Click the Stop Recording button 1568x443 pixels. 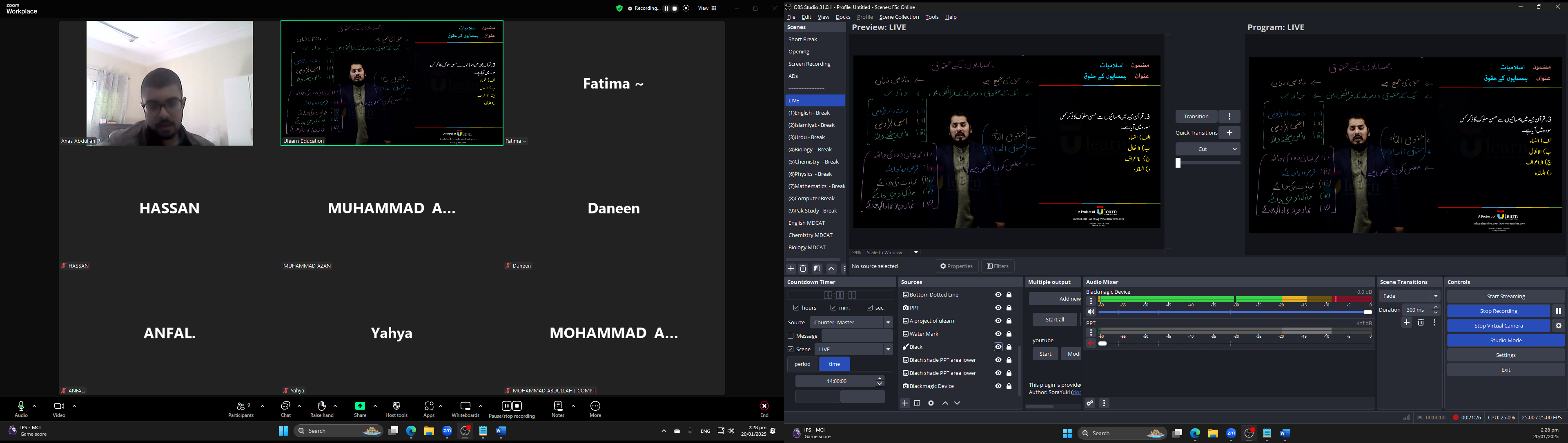pos(1499,311)
